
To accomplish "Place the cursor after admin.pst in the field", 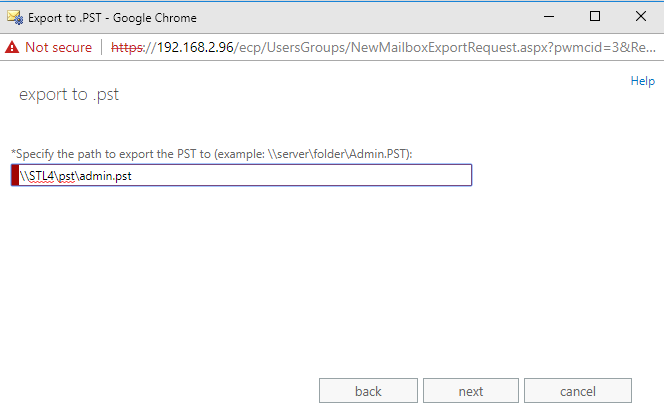I will coord(133,175).
